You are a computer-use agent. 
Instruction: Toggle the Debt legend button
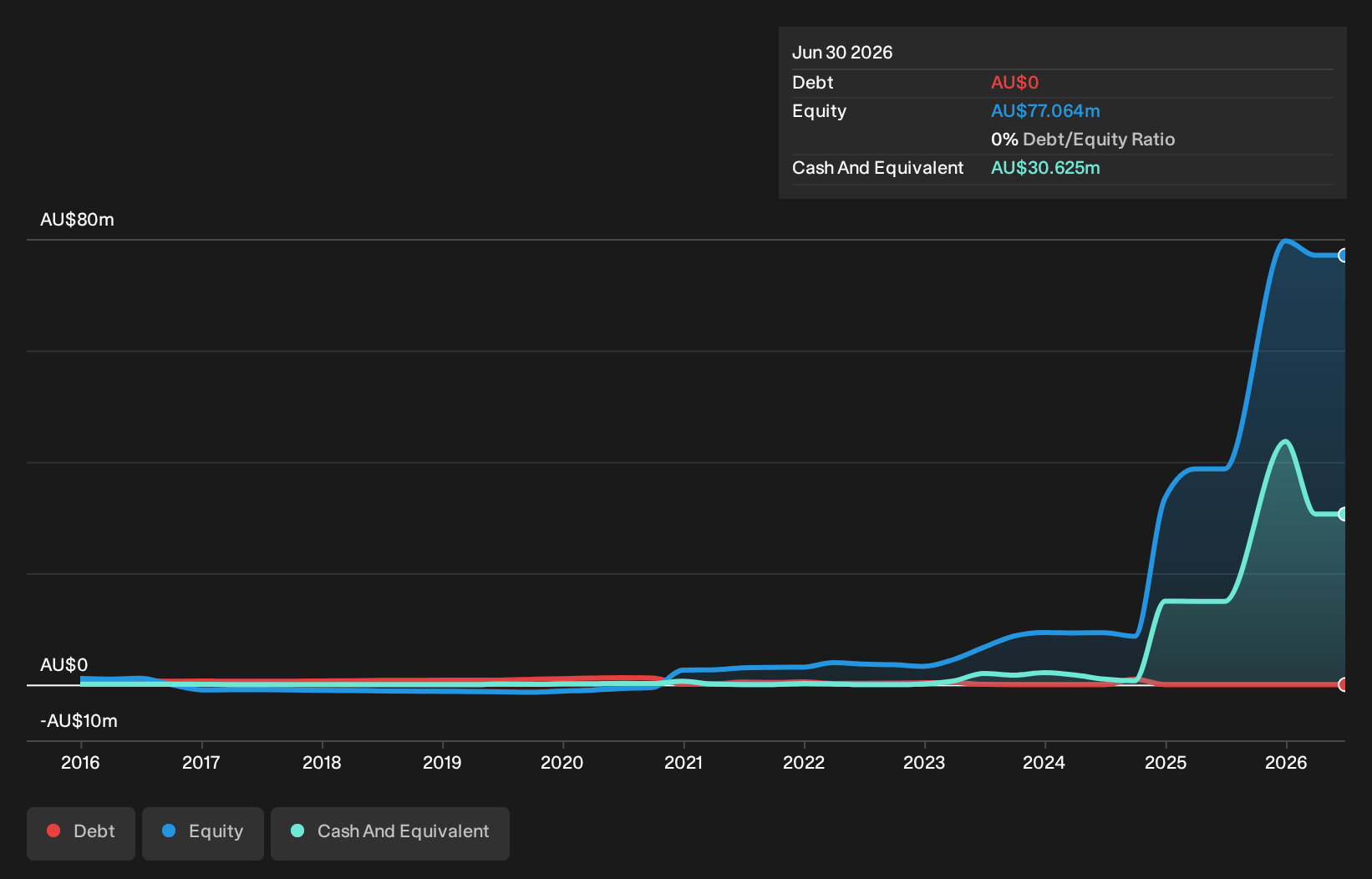(81, 833)
